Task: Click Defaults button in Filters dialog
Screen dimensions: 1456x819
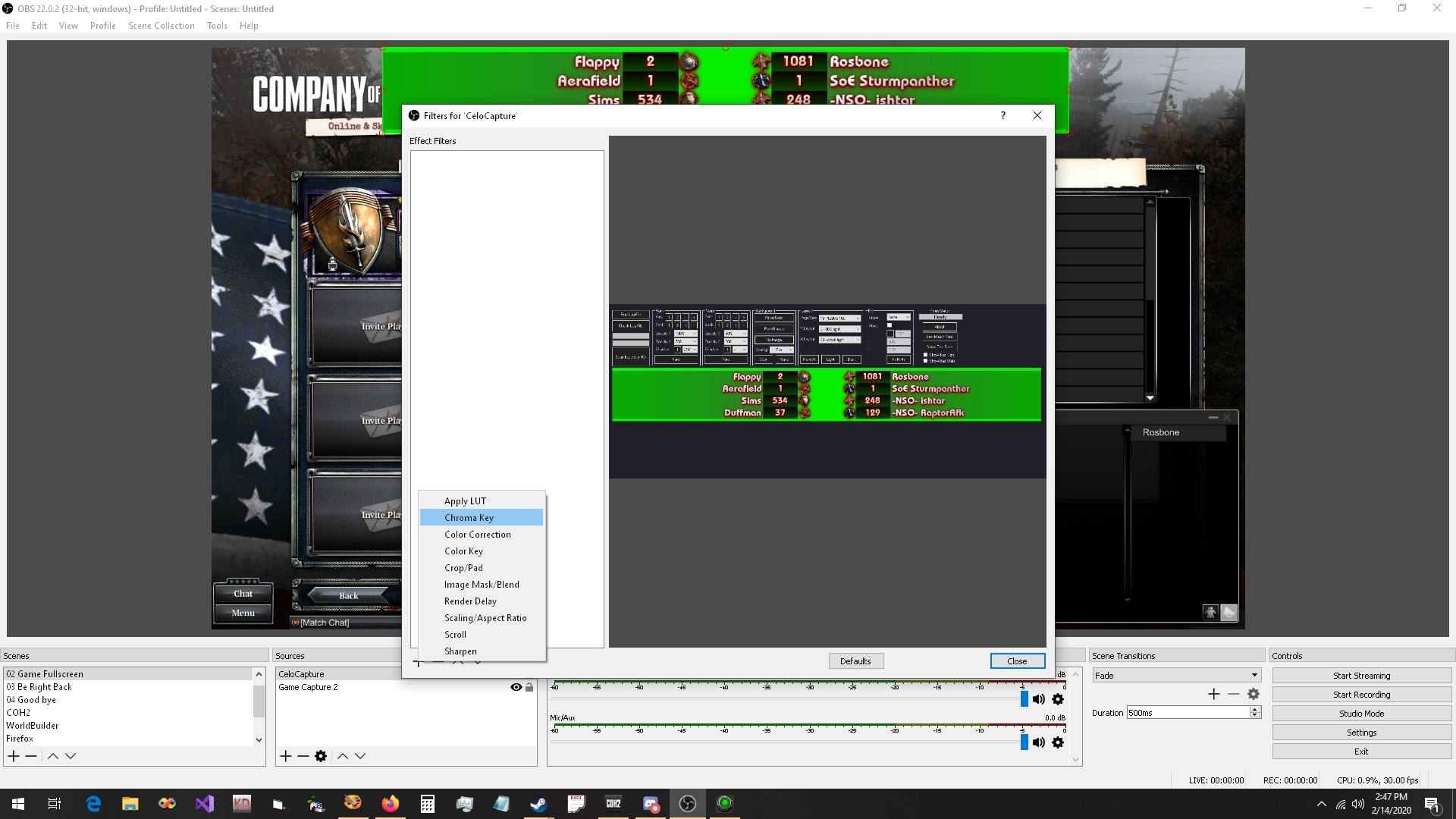Action: point(855,661)
